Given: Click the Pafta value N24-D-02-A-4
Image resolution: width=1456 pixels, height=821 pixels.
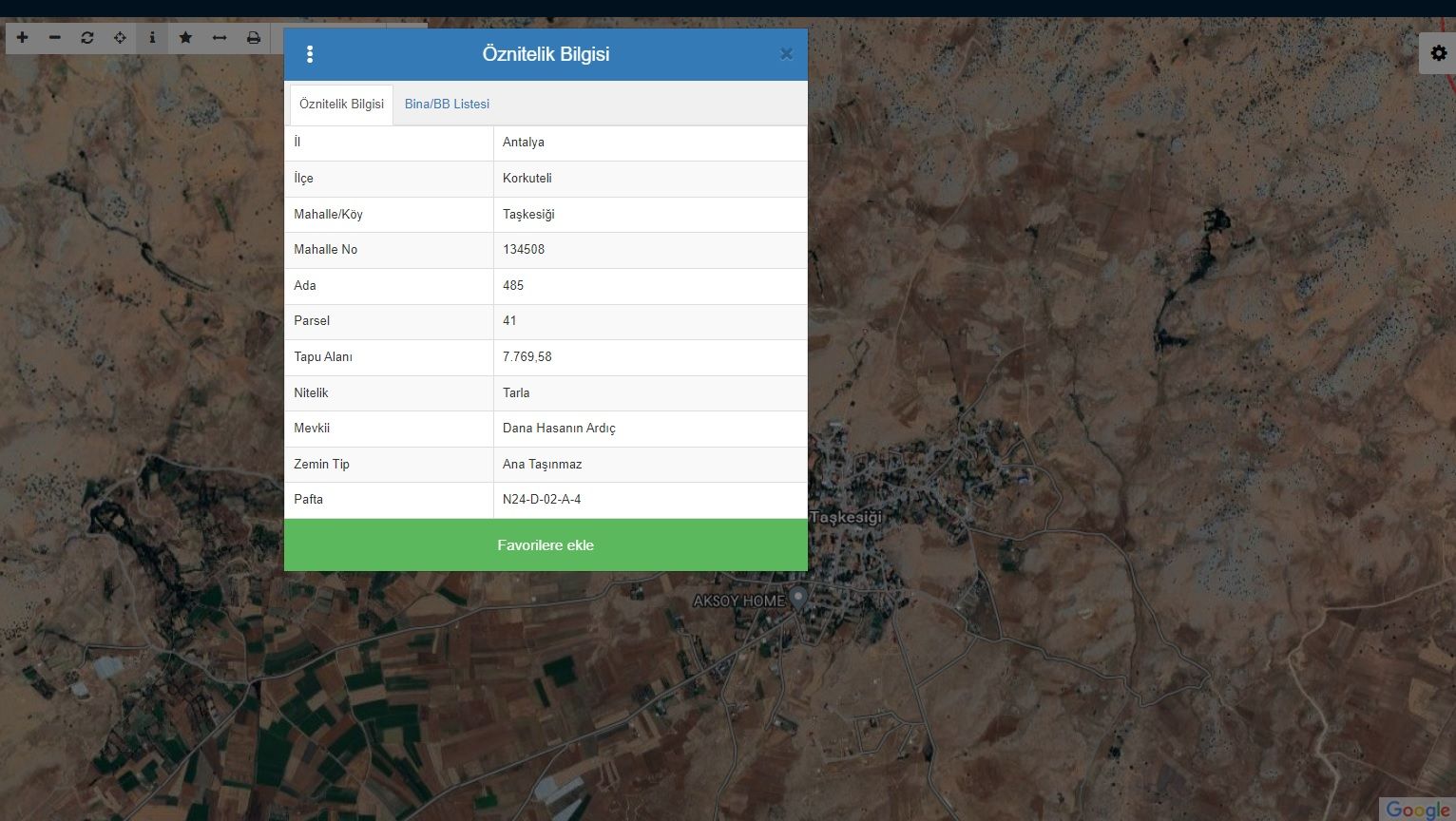Looking at the screenshot, I should [542, 500].
